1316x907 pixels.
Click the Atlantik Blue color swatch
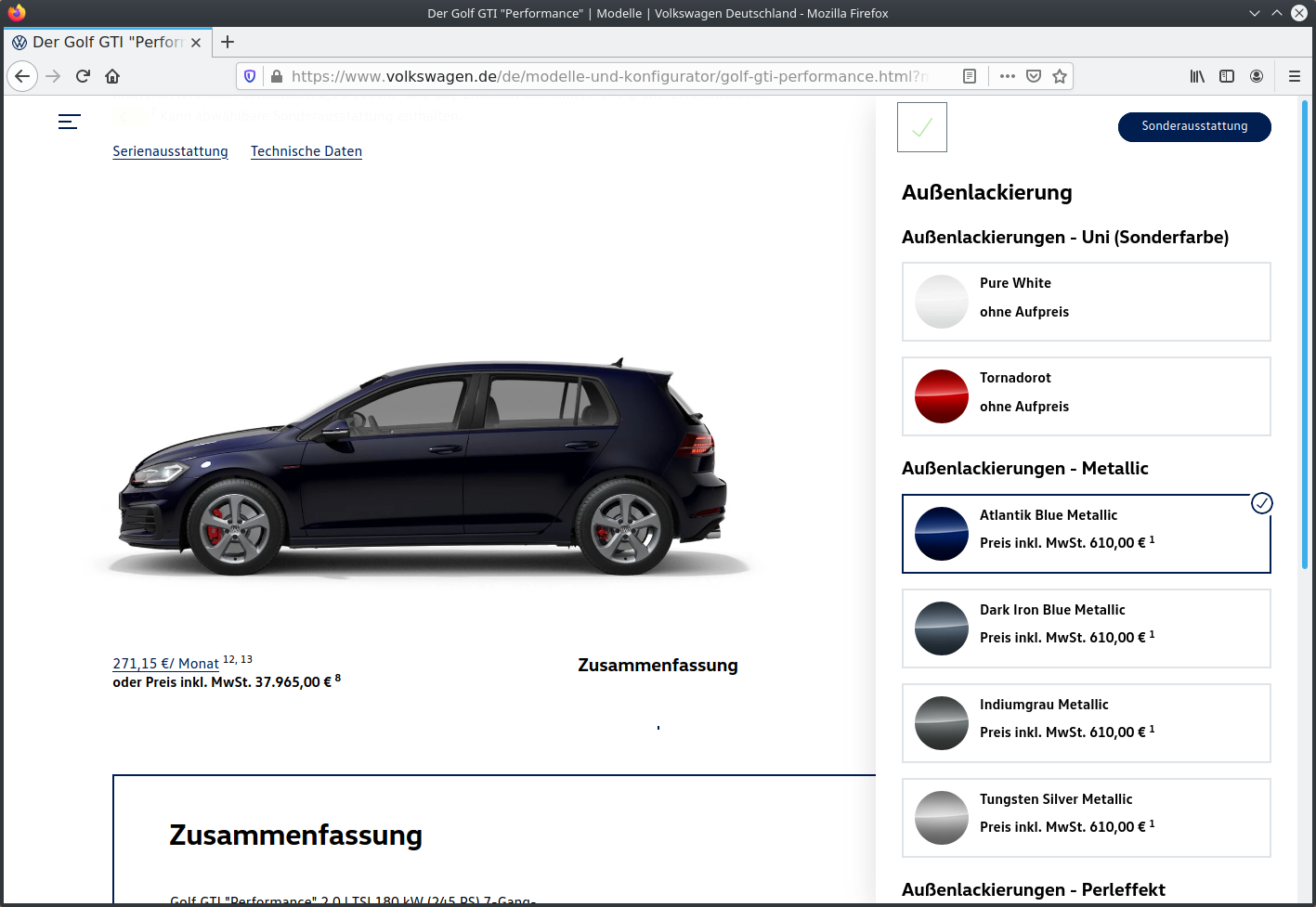click(x=942, y=534)
